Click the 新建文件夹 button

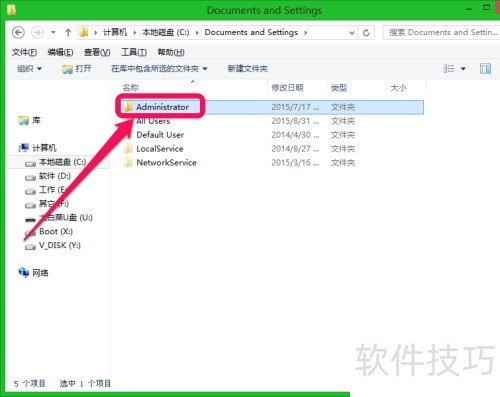coord(247,69)
